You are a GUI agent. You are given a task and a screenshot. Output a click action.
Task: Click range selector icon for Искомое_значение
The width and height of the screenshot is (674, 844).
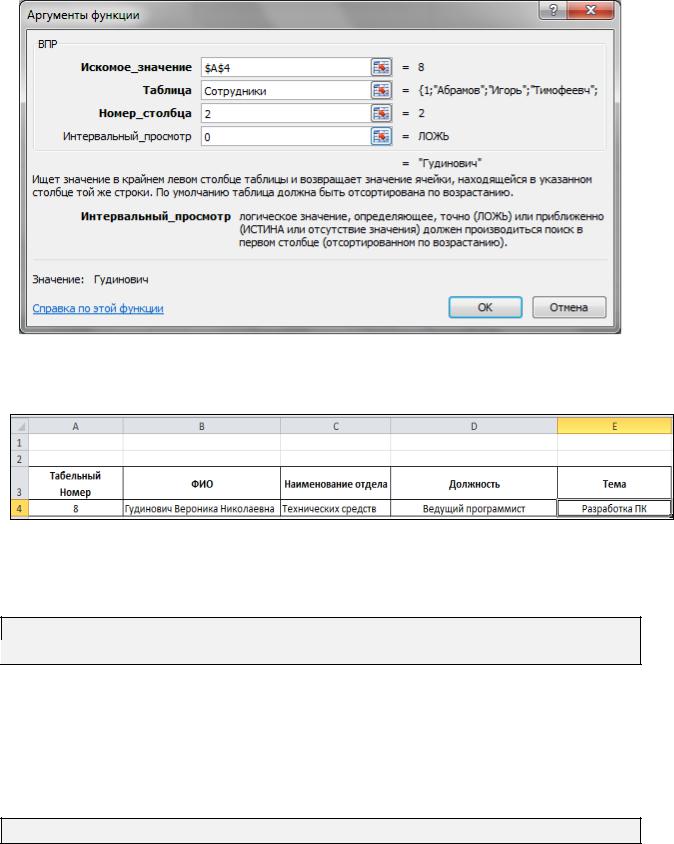[381, 67]
